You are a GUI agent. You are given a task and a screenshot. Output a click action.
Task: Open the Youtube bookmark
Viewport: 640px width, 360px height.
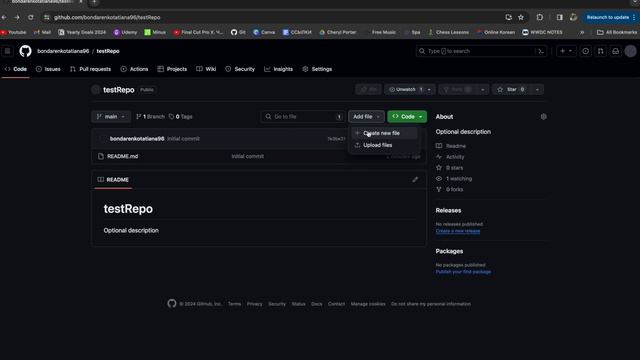(13, 32)
